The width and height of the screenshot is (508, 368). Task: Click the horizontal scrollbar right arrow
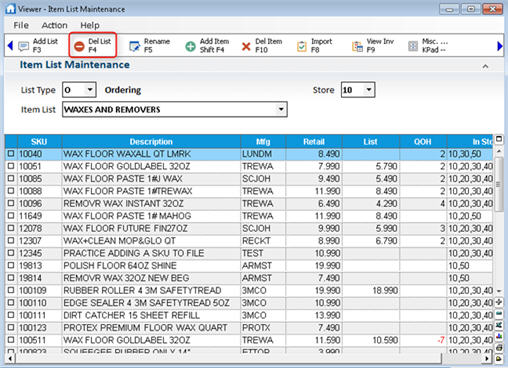[487, 359]
